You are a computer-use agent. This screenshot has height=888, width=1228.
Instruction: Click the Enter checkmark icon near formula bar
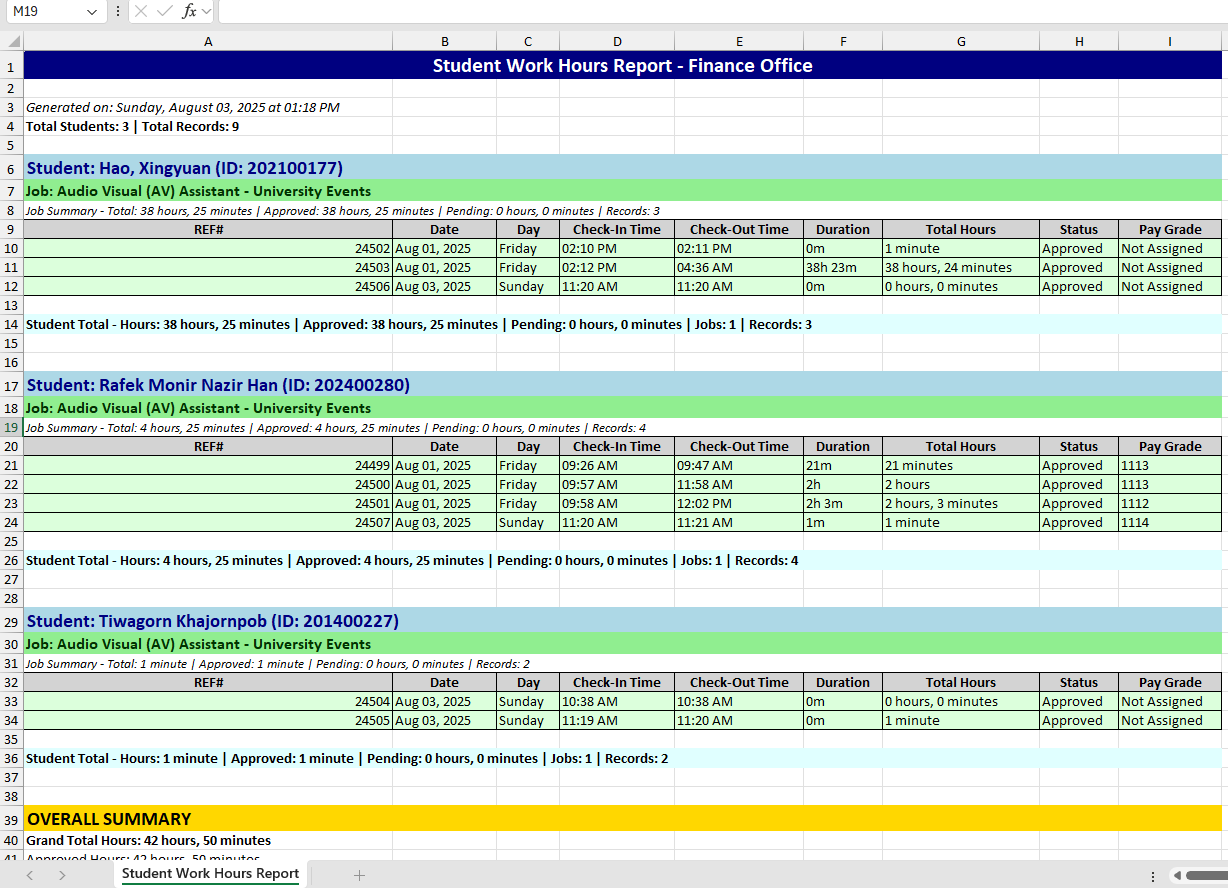166,12
